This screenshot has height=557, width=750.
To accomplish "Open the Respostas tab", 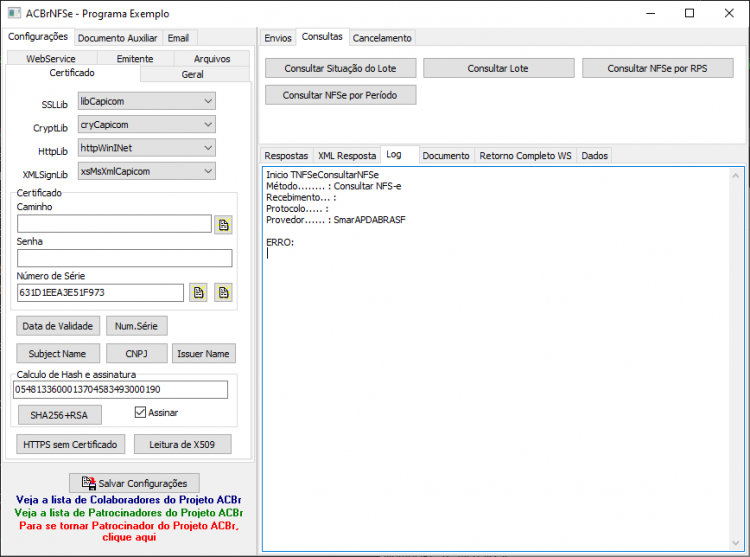I will (286, 156).
